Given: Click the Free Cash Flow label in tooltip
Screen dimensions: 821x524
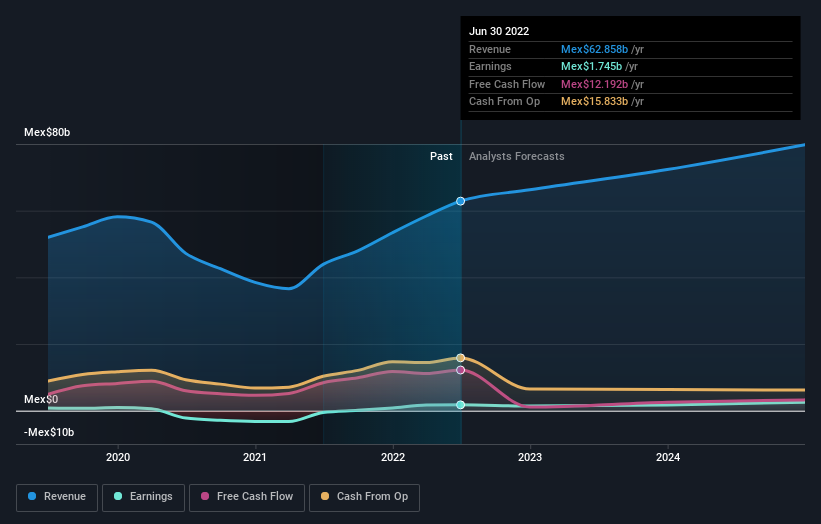Looking at the screenshot, I should (x=507, y=84).
